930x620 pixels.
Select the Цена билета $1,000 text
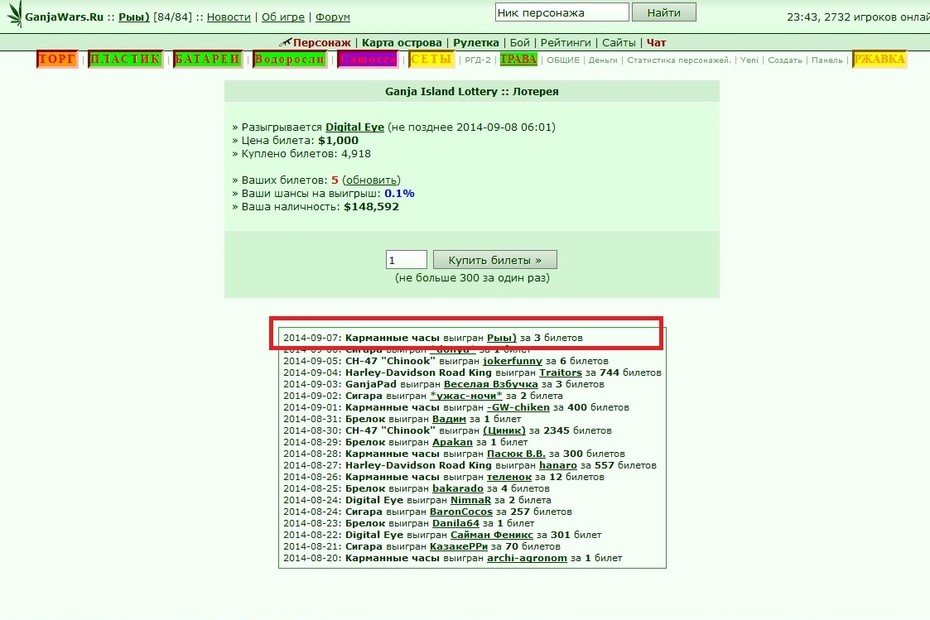300,141
